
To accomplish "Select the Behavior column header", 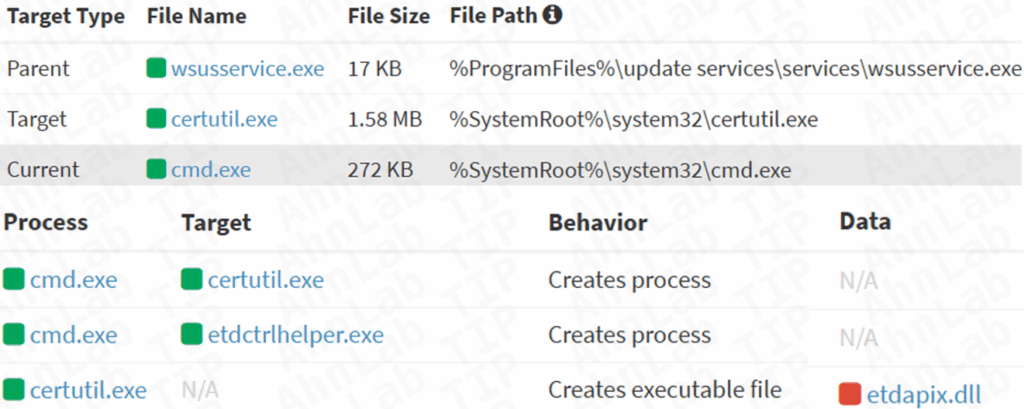I will point(597,222).
